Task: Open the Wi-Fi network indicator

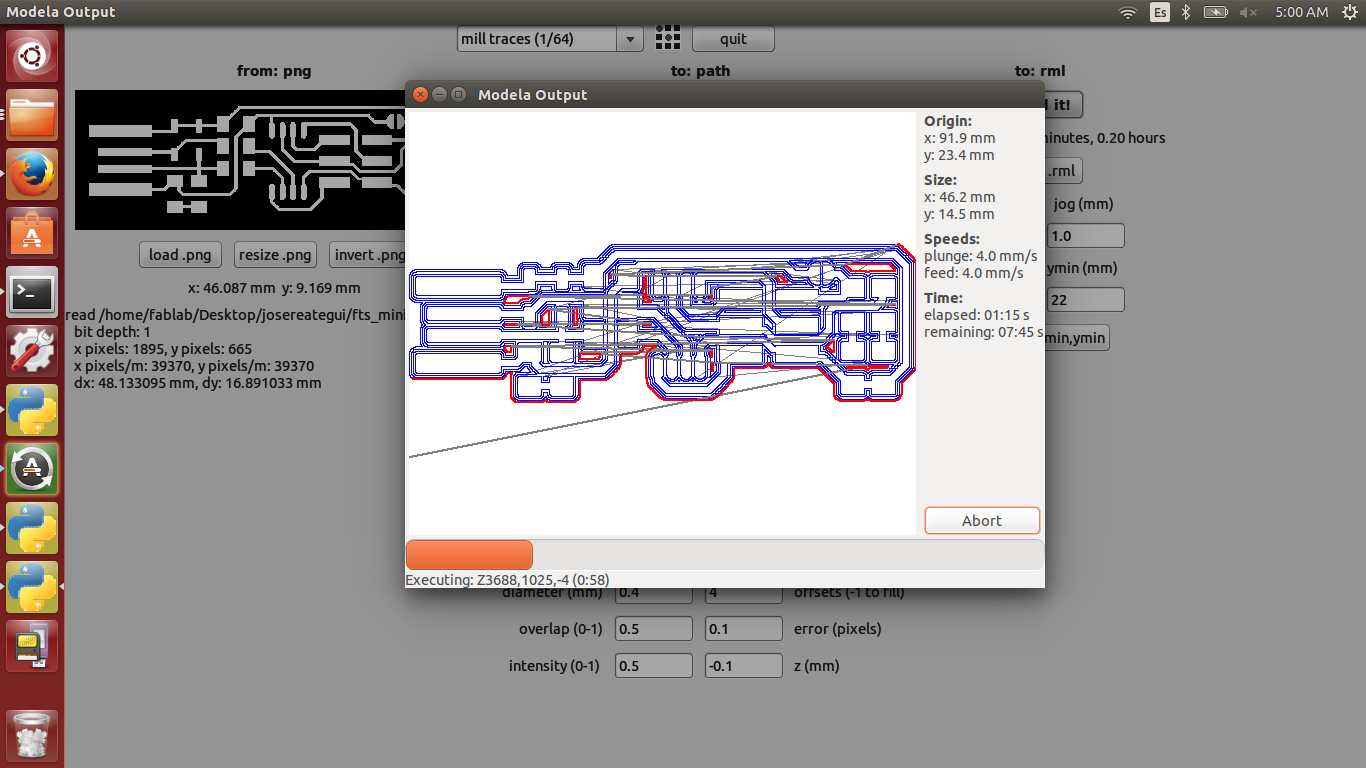Action: click(1128, 12)
